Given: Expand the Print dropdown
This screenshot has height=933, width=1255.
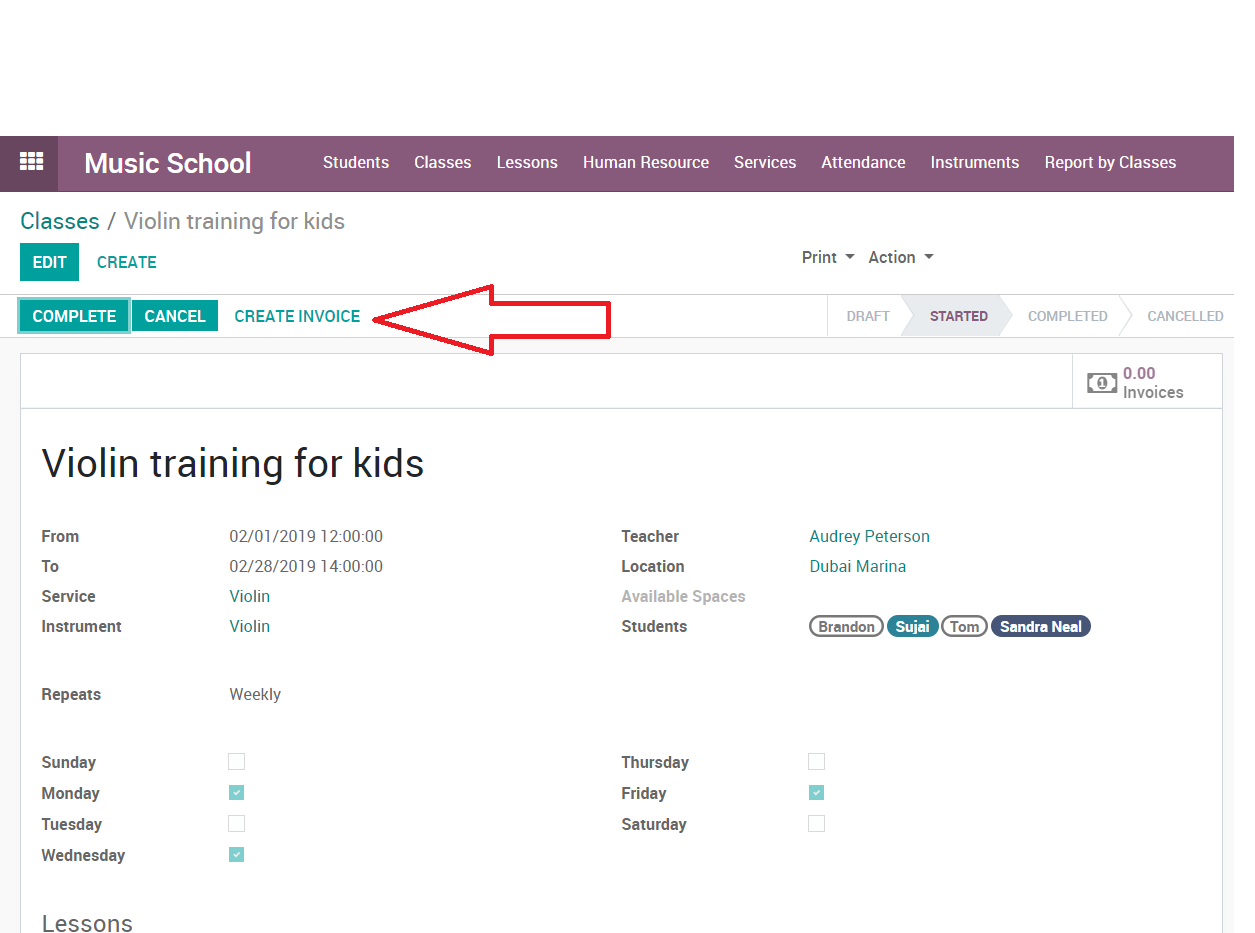Looking at the screenshot, I should pos(827,257).
